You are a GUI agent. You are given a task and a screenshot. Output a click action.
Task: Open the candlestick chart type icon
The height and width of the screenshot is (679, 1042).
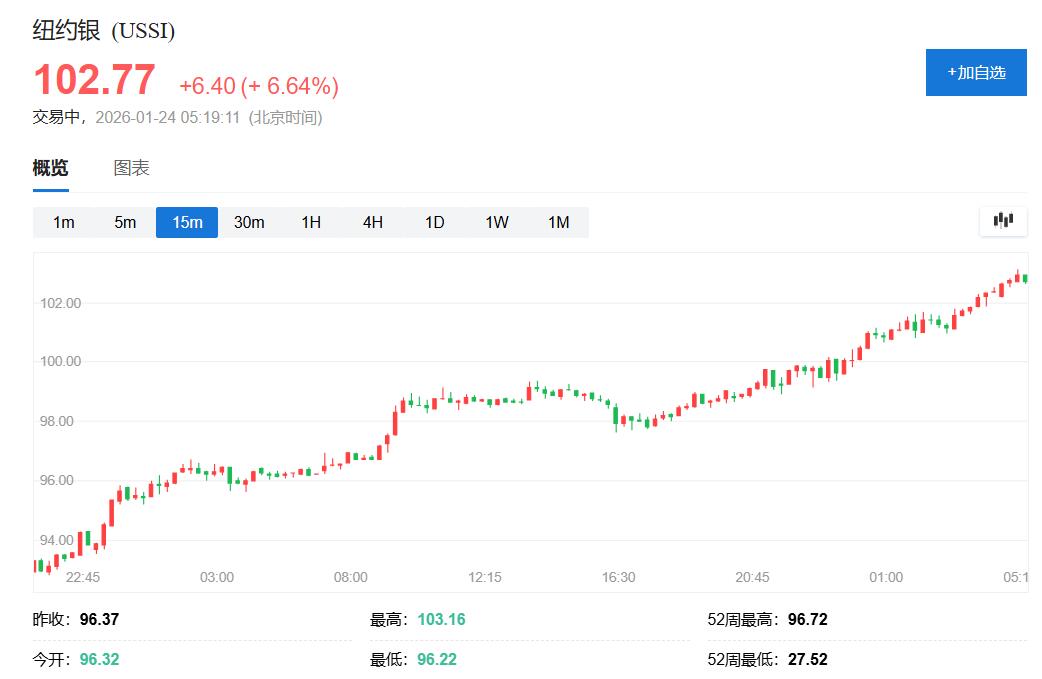[x=1003, y=221]
